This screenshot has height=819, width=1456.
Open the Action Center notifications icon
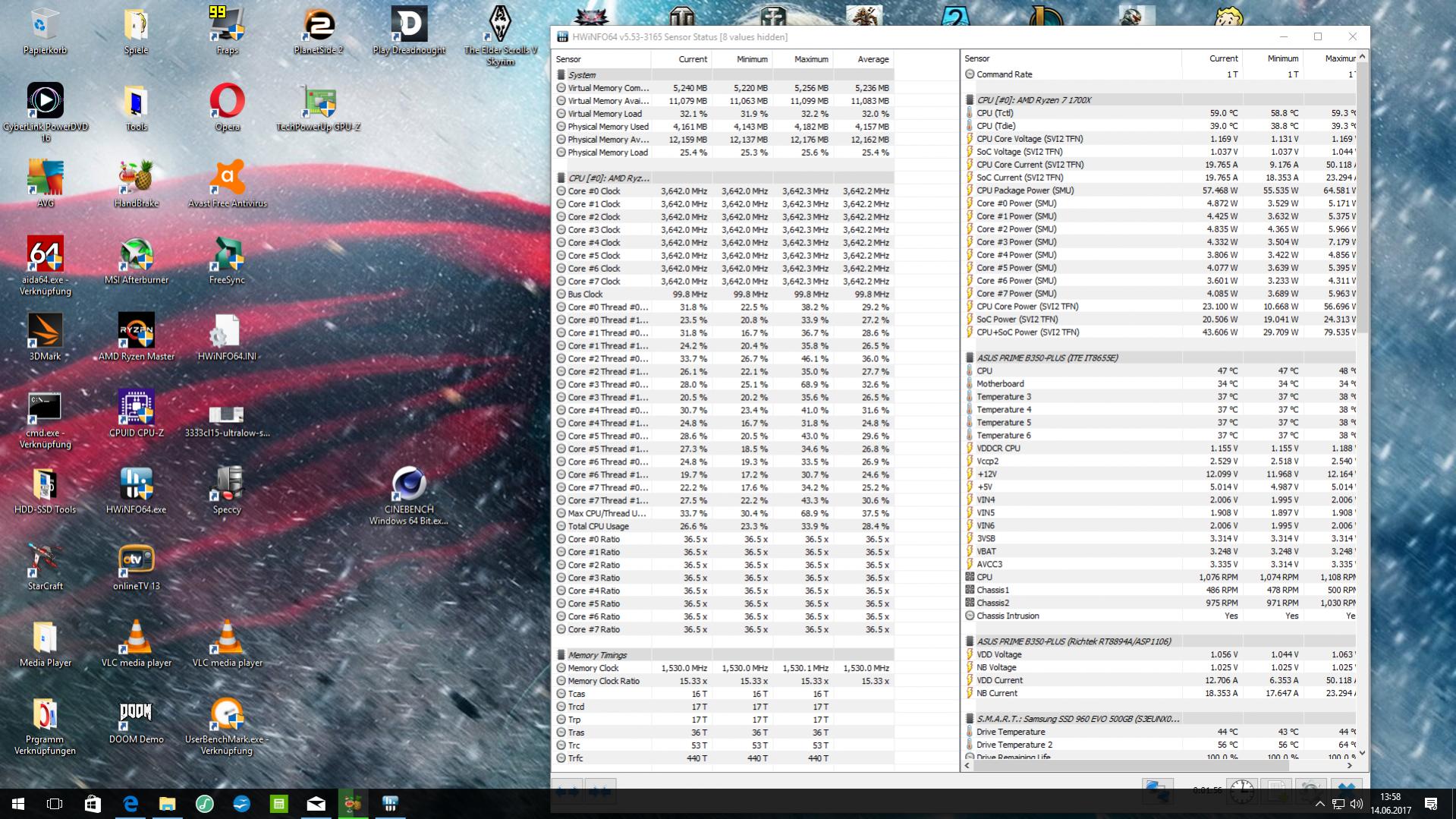[1431, 804]
